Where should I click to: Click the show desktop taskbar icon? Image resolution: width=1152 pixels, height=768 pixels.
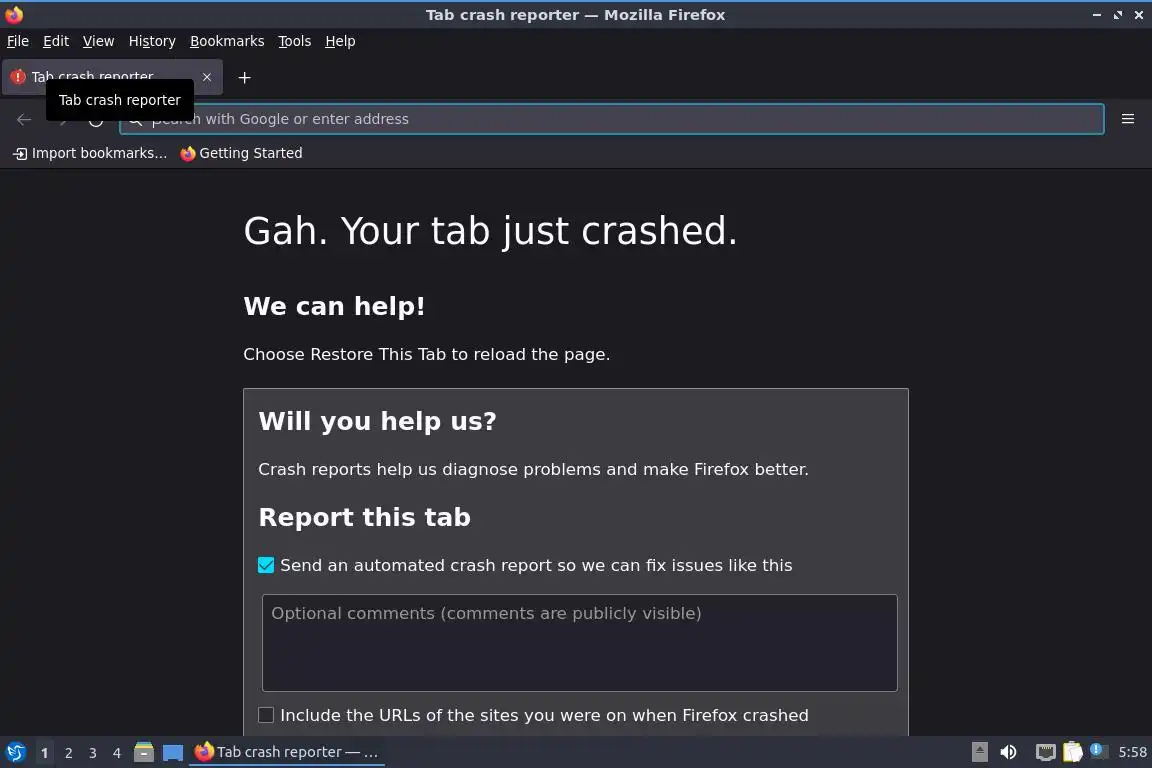pos(173,753)
